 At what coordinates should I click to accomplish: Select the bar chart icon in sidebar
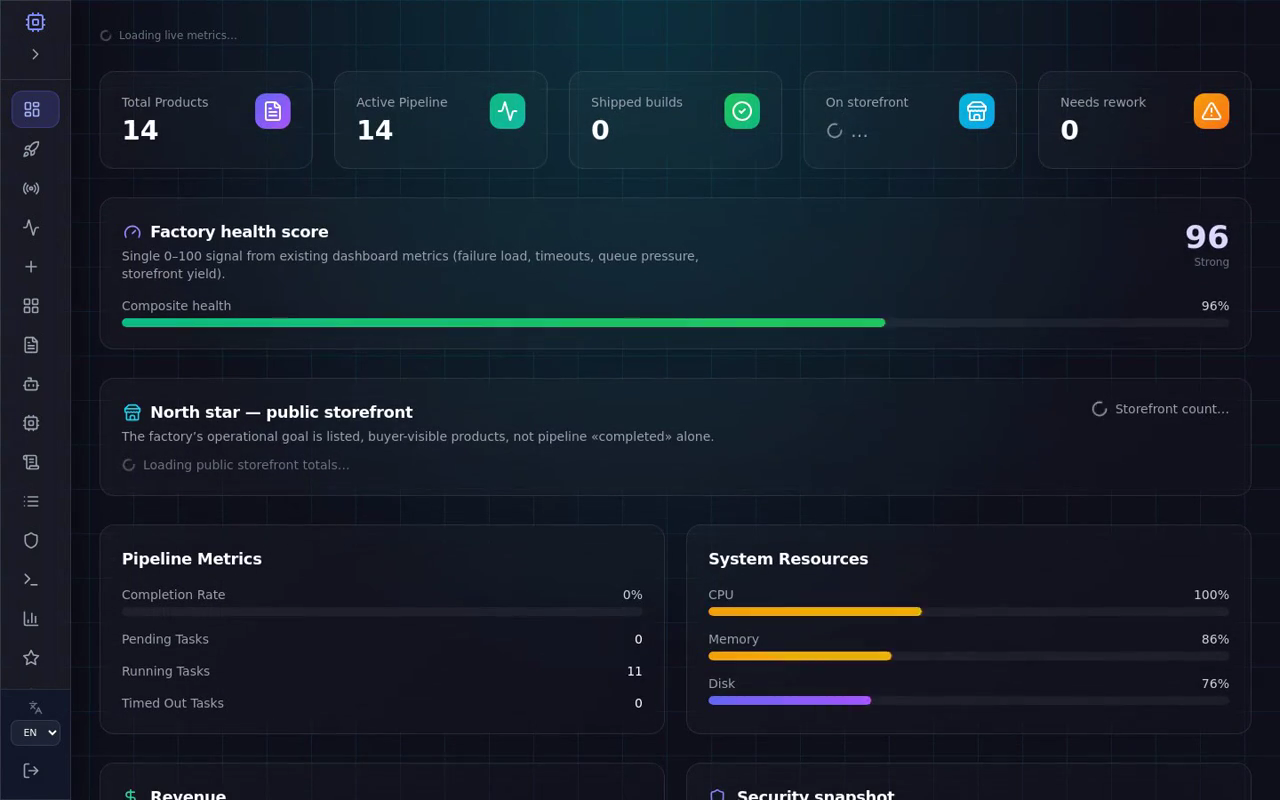(x=31, y=618)
